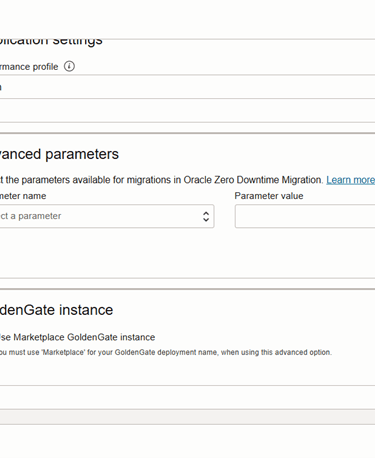Open the performance profile selection field

click(187, 87)
